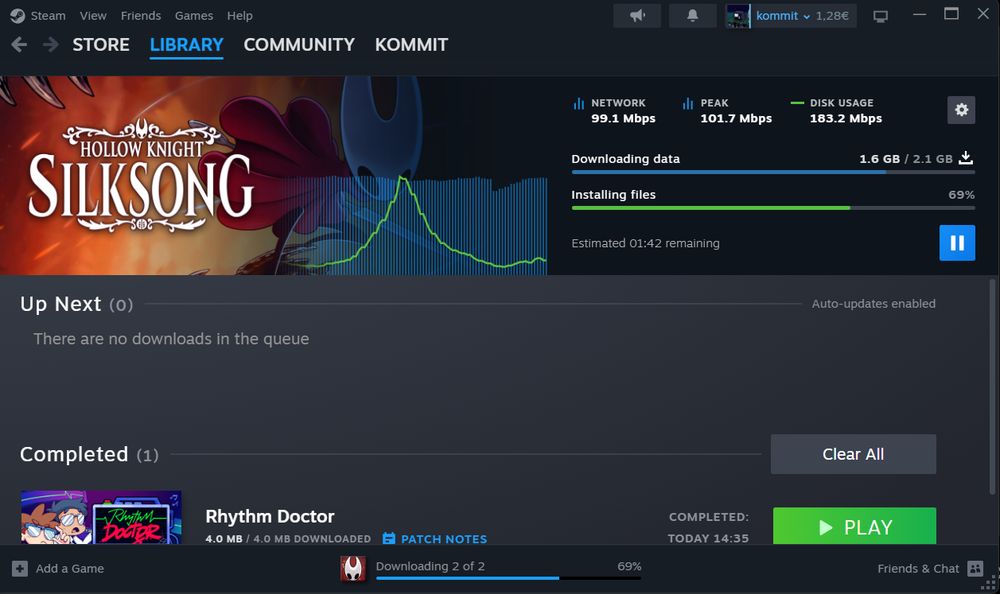Click the Rhythm Doctor thumbnail

coord(101,517)
